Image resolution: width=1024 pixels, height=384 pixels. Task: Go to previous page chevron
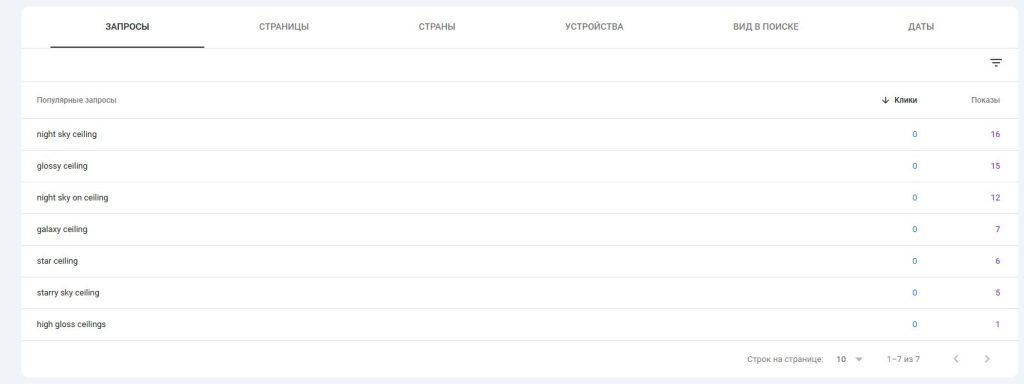[956, 359]
